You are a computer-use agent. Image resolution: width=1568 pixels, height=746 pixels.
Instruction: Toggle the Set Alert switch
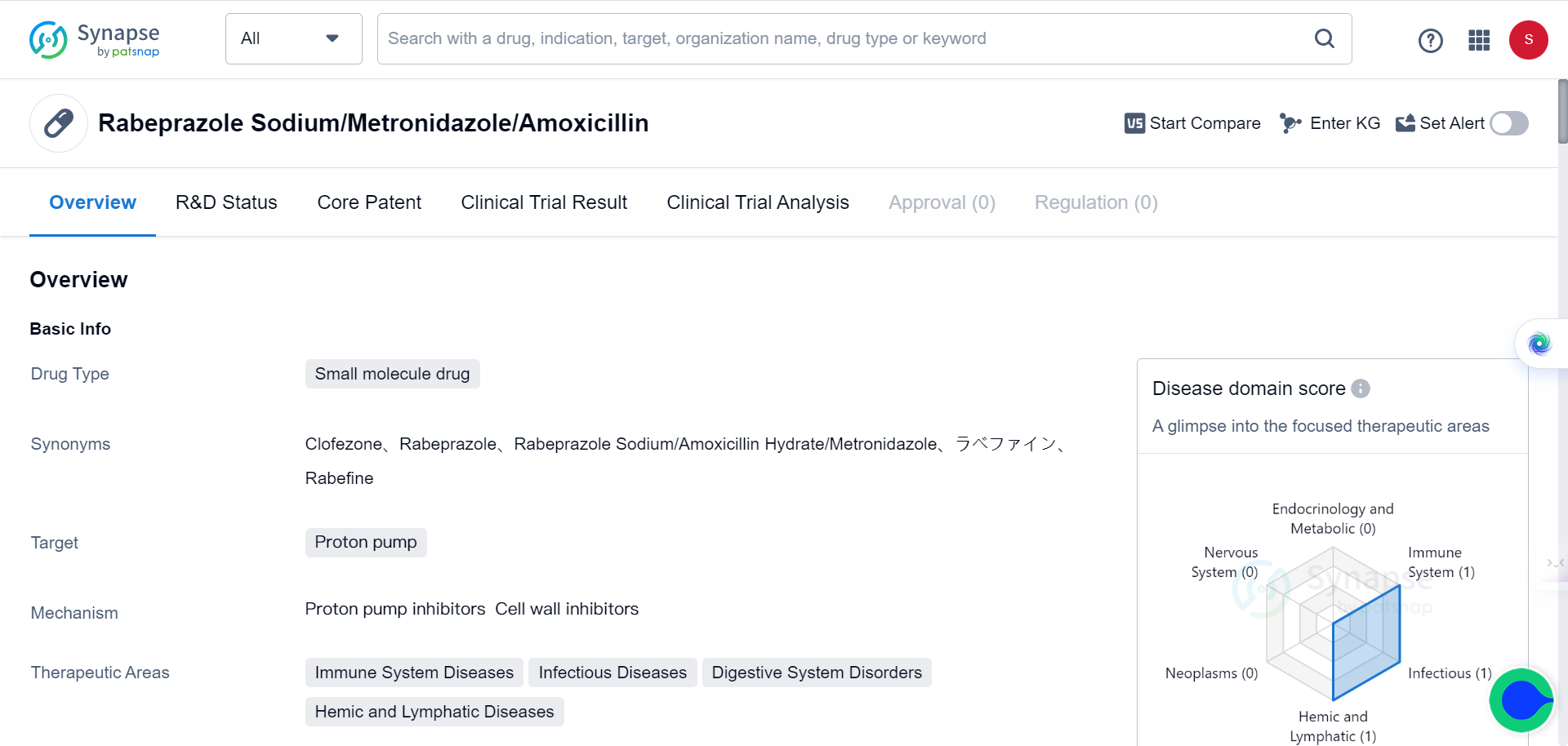[x=1508, y=123]
